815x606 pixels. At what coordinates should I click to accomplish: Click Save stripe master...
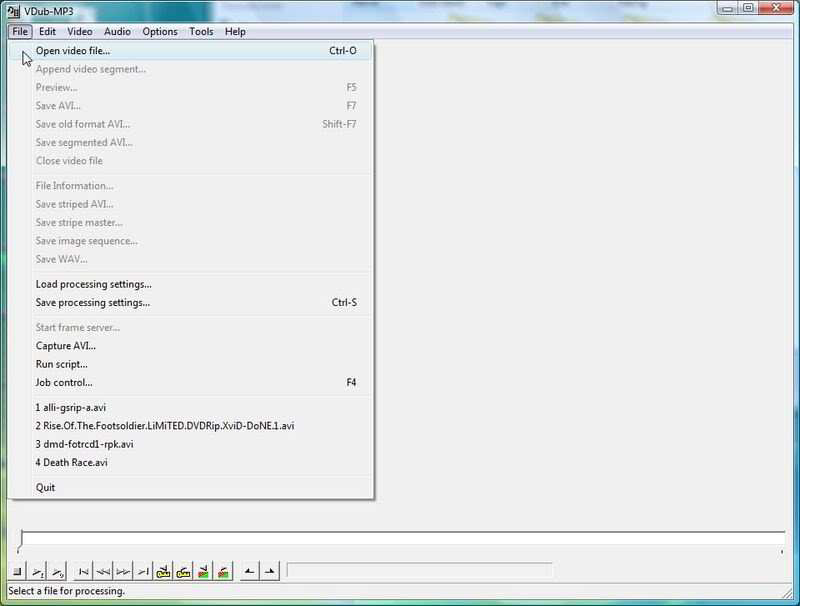tap(191, 222)
